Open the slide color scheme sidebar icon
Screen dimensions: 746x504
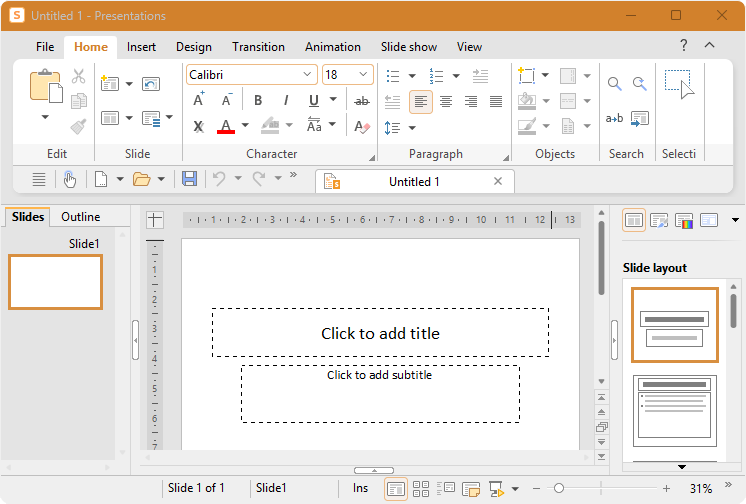684,220
